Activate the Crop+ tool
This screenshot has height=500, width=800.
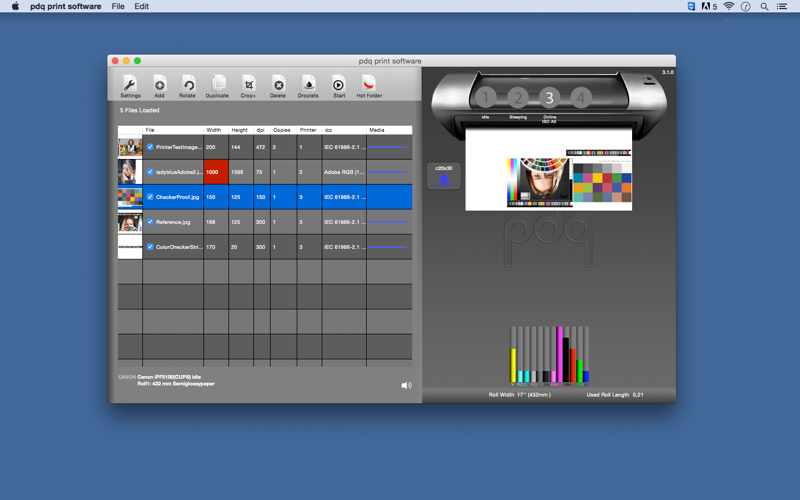point(248,86)
